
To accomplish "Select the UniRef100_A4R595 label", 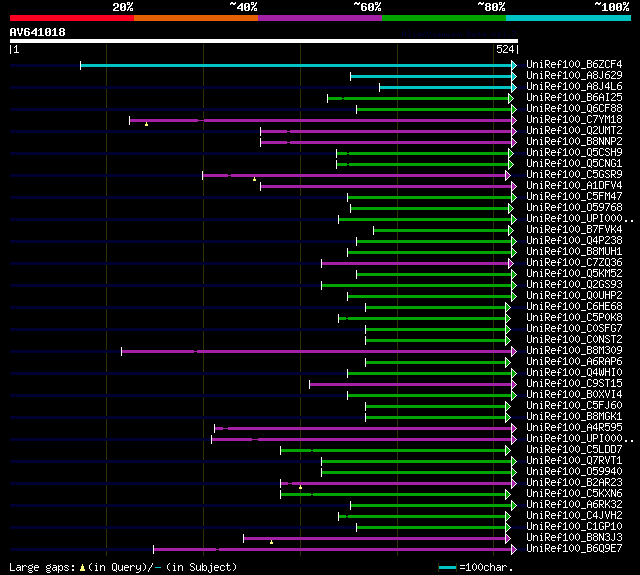I will [574, 428].
